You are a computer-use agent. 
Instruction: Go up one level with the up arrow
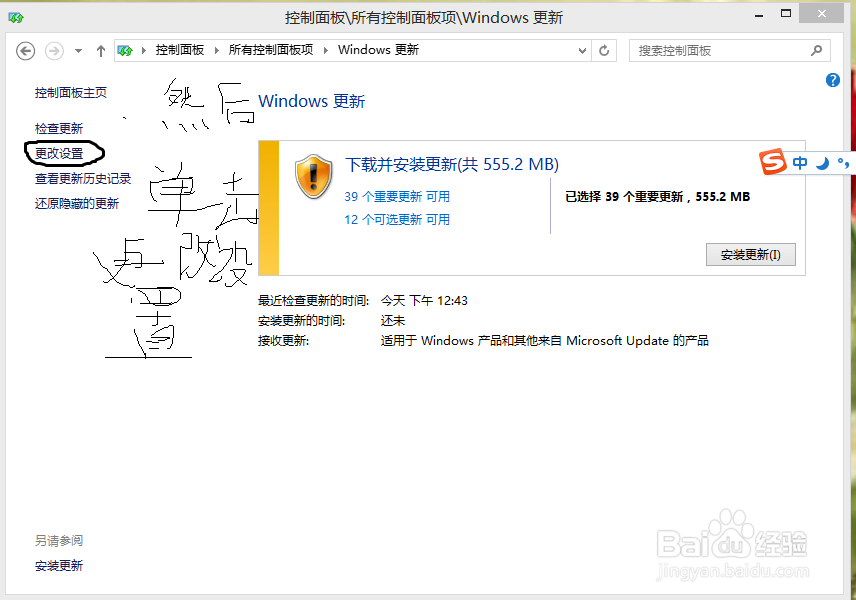(x=100, y=51)
